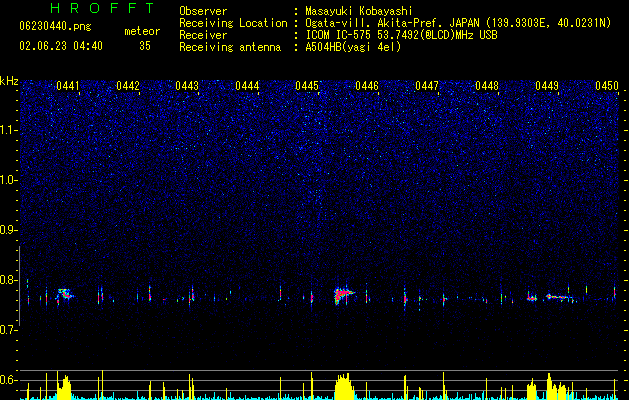Click the 1.0 kHz axis label
The image size is (629, 400).
point(9,180)
